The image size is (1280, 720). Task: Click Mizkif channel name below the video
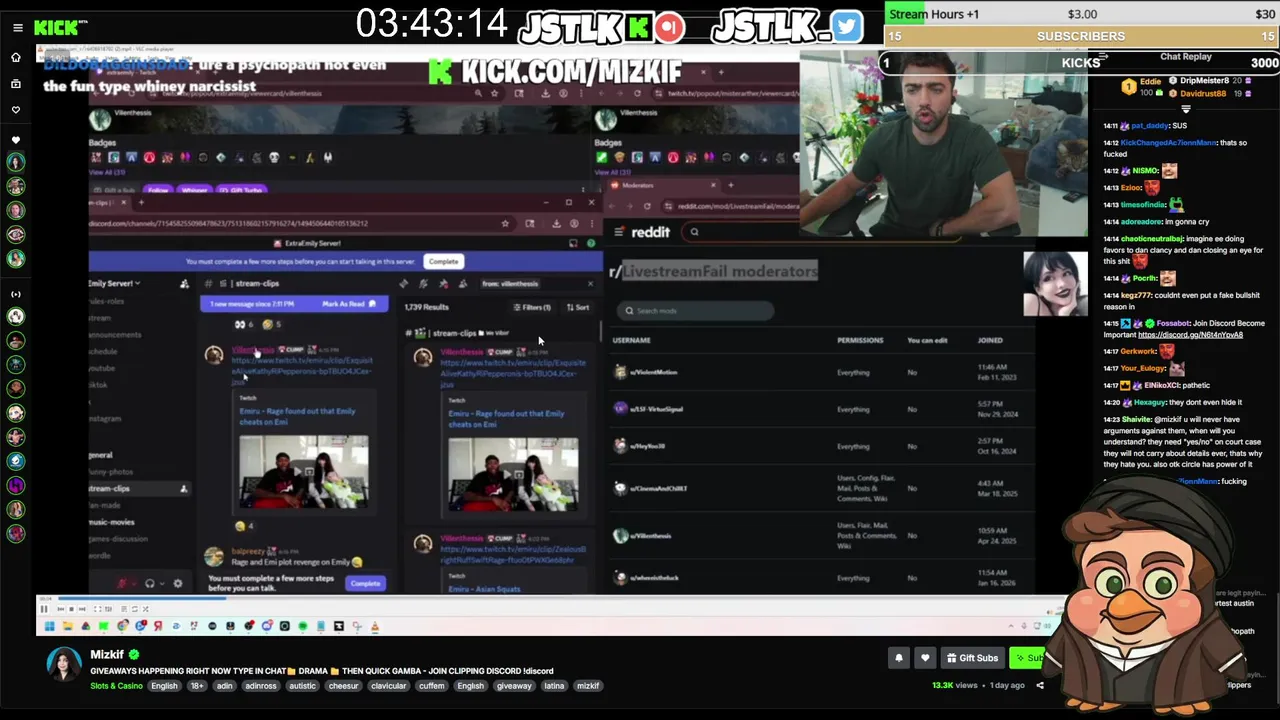click(107, 655)
